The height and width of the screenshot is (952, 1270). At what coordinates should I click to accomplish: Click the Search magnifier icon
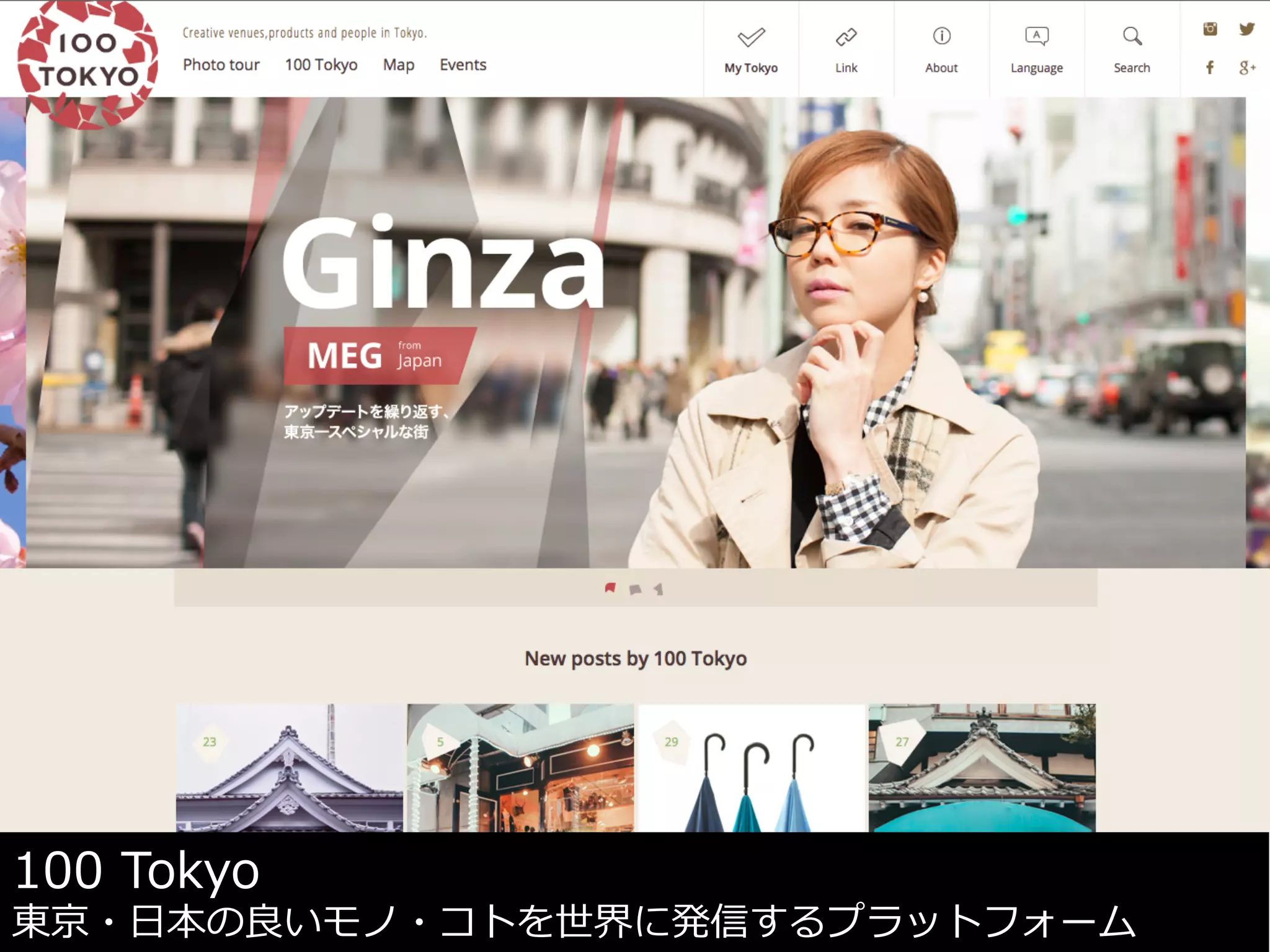click(1132, 36)
